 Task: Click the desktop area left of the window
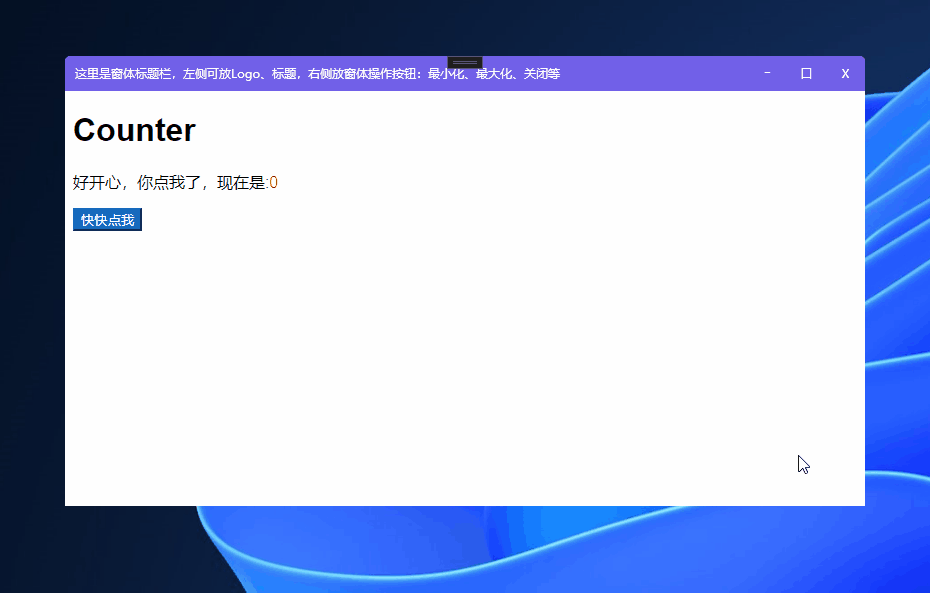coord(30,300)
